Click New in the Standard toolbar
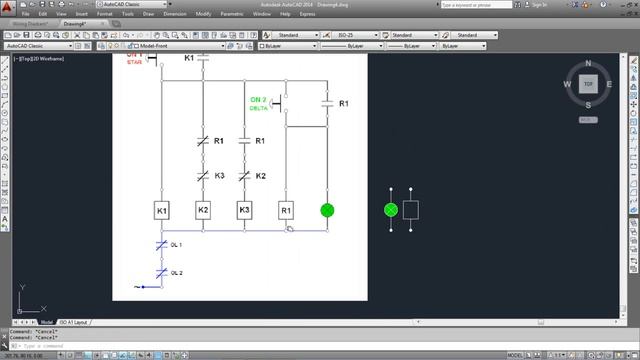This screenshot has width=640, height=360. (8, 36)
